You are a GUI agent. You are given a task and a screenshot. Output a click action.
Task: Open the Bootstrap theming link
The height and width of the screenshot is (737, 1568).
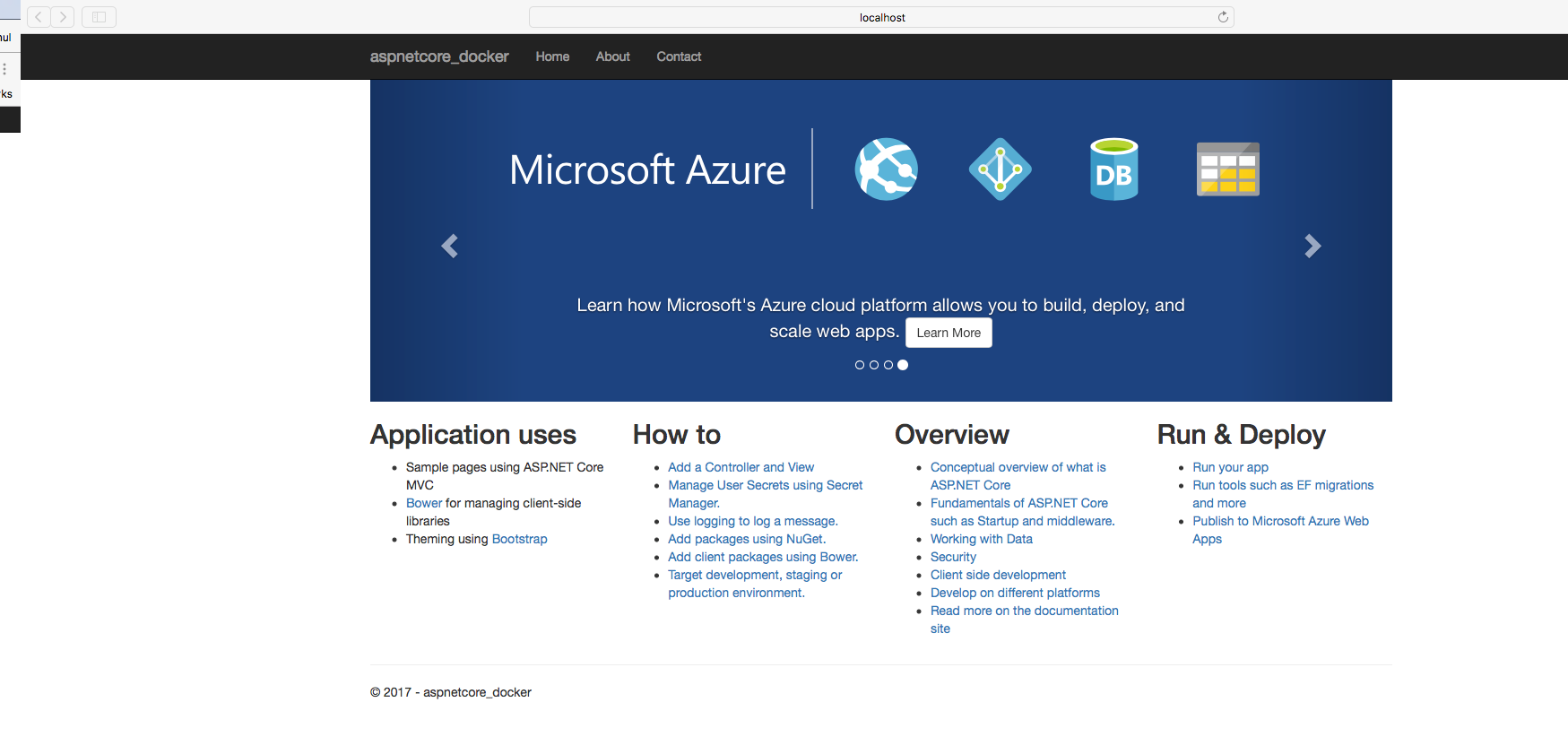coord(519,539)
